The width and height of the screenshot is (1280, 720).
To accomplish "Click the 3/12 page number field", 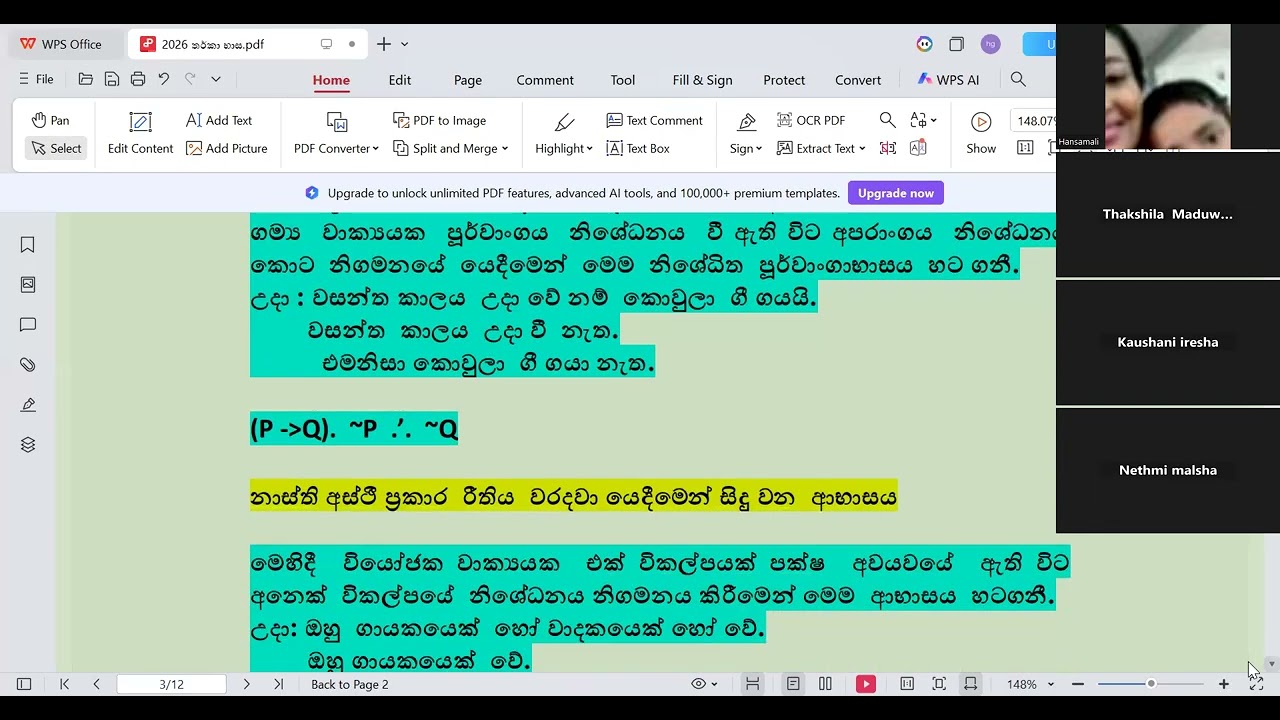I will tap(171, 684).
